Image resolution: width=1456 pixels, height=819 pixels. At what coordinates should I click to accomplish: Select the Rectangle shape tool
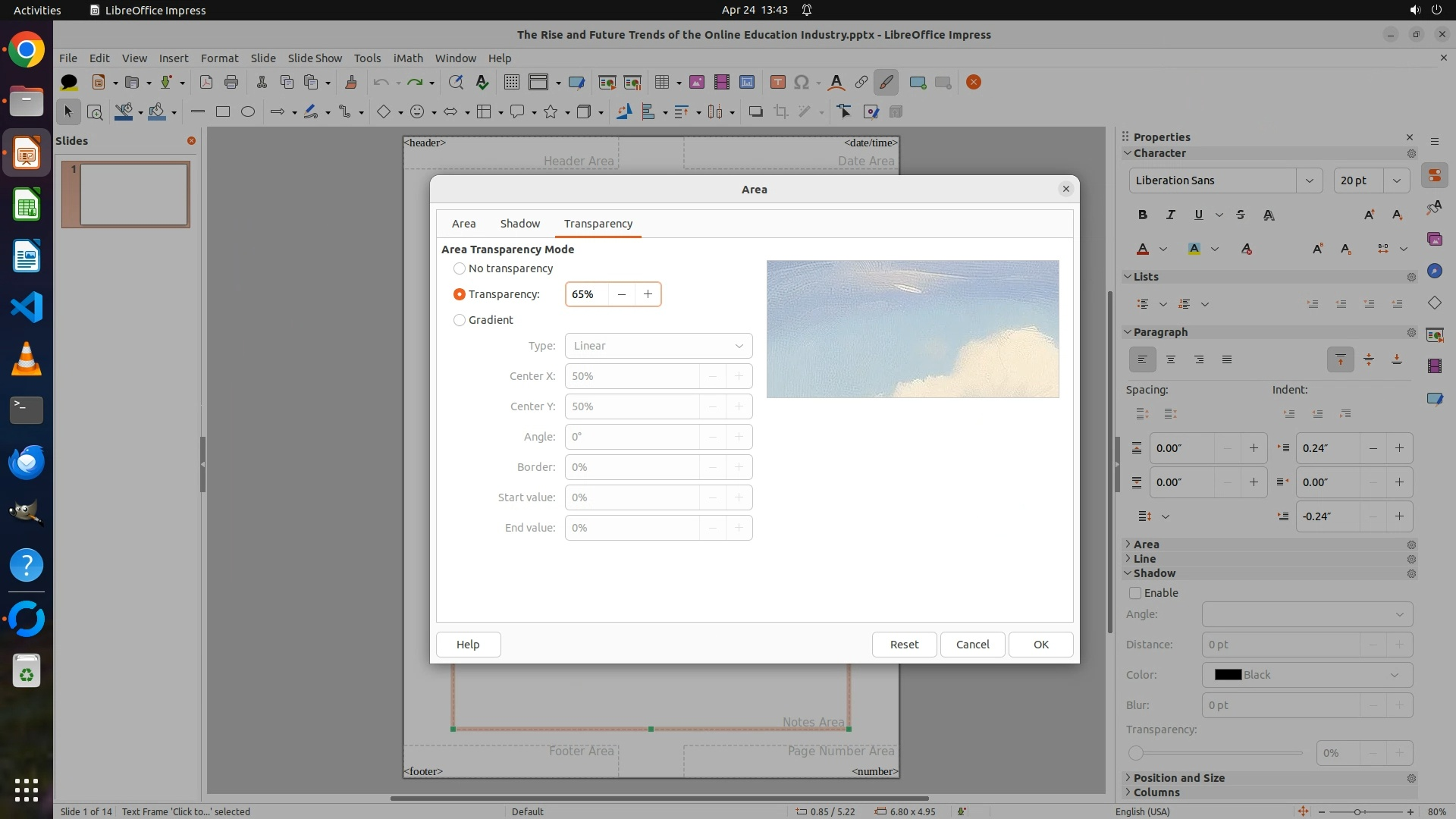223,112
